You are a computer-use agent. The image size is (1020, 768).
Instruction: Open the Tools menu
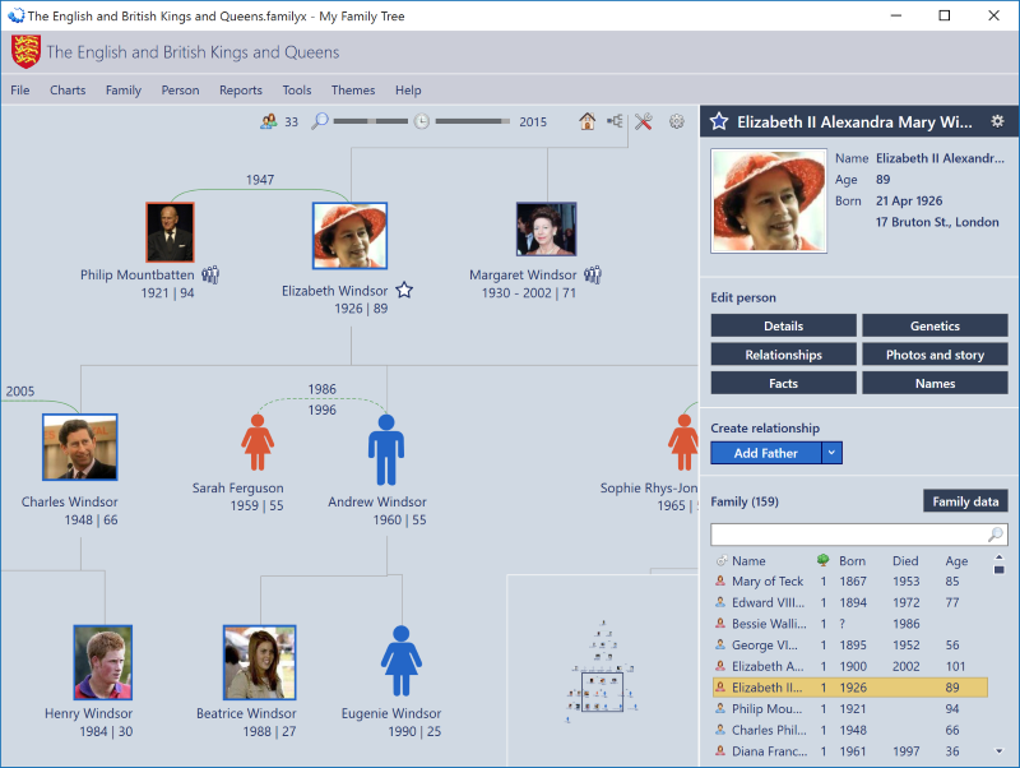pyautogui.click(x=297, y=90)
